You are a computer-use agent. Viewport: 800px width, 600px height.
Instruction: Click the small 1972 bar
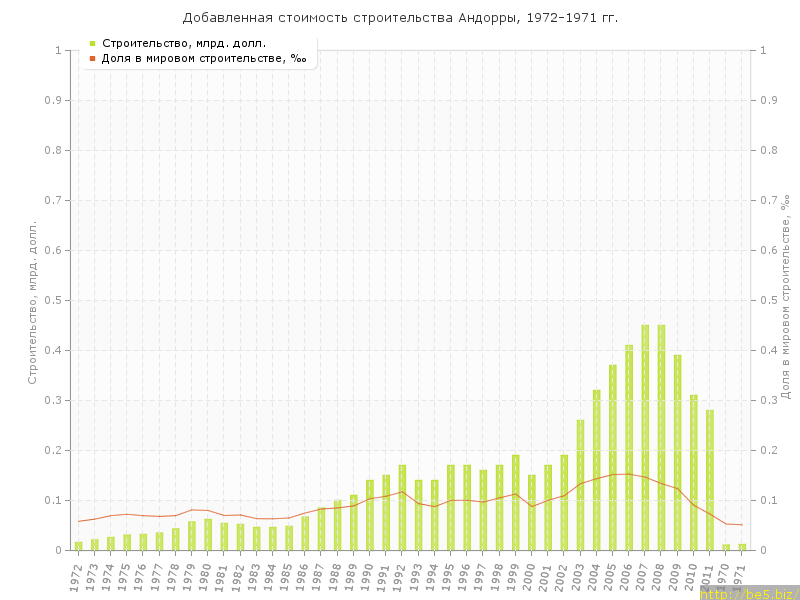pos(78,545)
